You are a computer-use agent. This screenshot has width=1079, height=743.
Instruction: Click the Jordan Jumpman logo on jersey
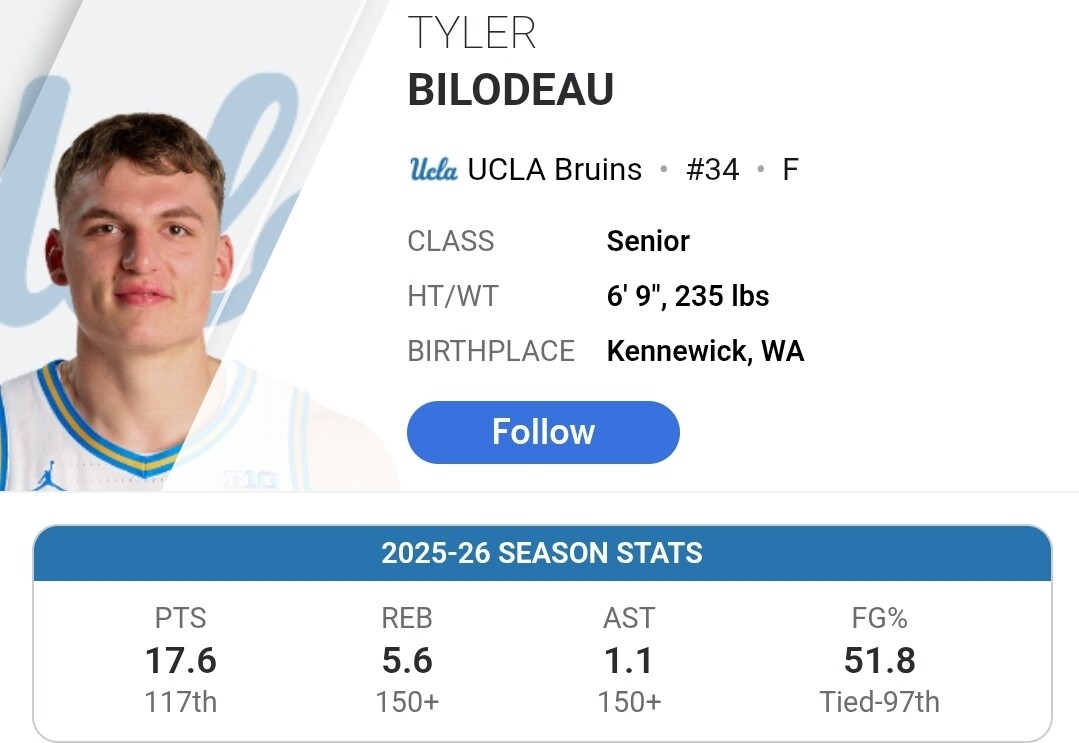48,476
